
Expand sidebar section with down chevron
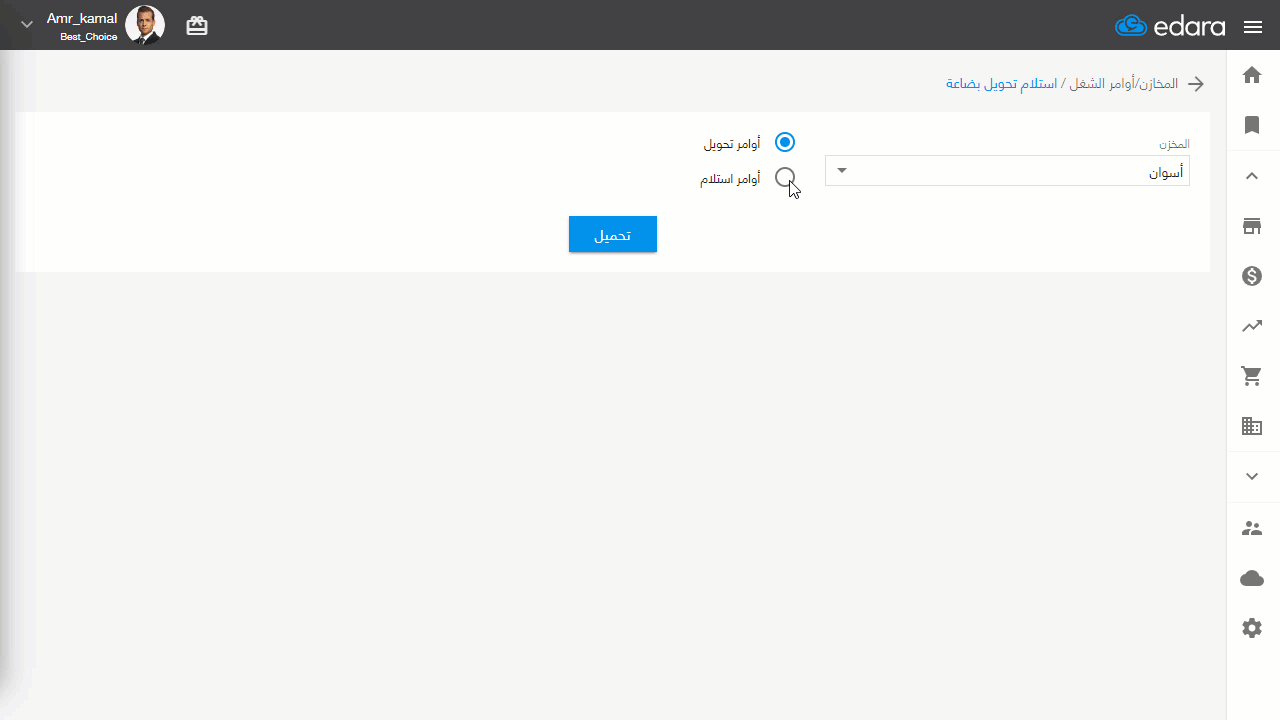(x=1252, y=477)
